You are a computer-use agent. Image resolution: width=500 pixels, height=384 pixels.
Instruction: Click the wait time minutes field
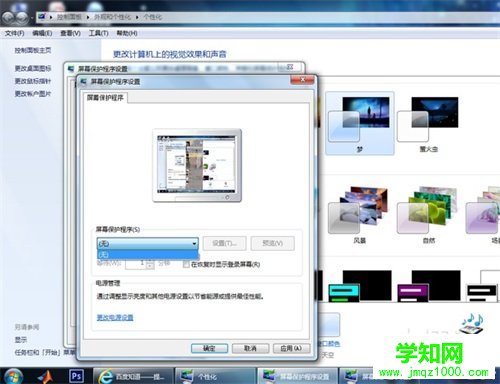136,264
